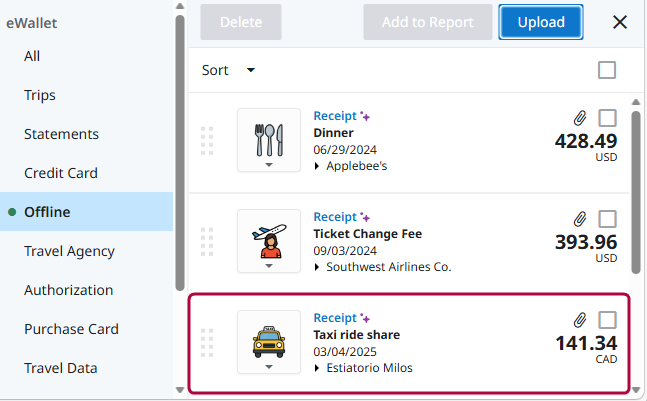Click the Dinner fork and knife icon
This screenshot has height=401, width=647.
tap(269, 140)
